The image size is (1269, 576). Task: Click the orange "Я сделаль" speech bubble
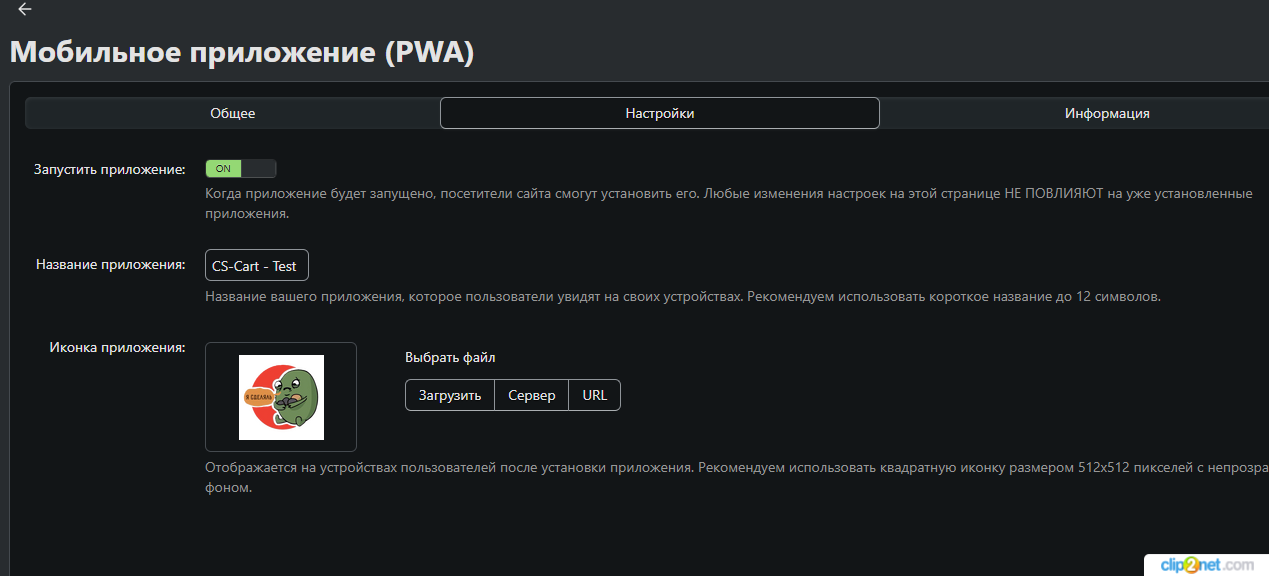tap(260, 398)
